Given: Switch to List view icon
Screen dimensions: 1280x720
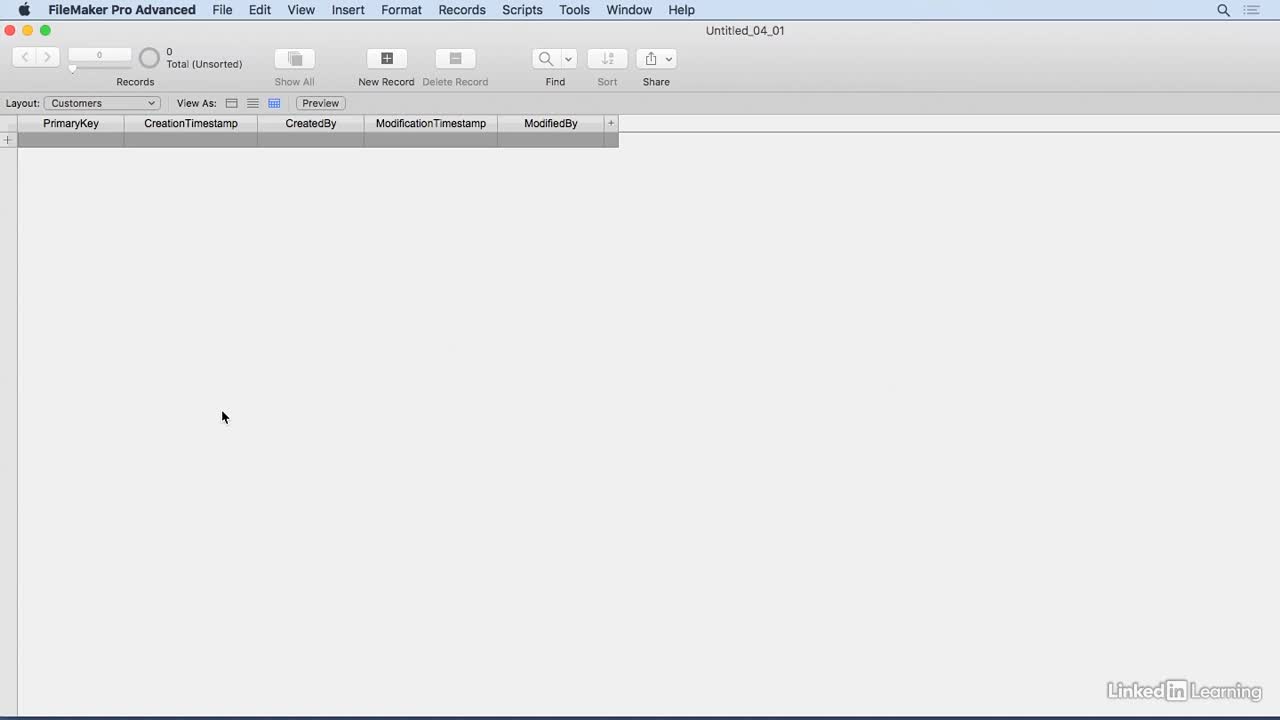Looking at the screenshot, I should tap(252, 103).
